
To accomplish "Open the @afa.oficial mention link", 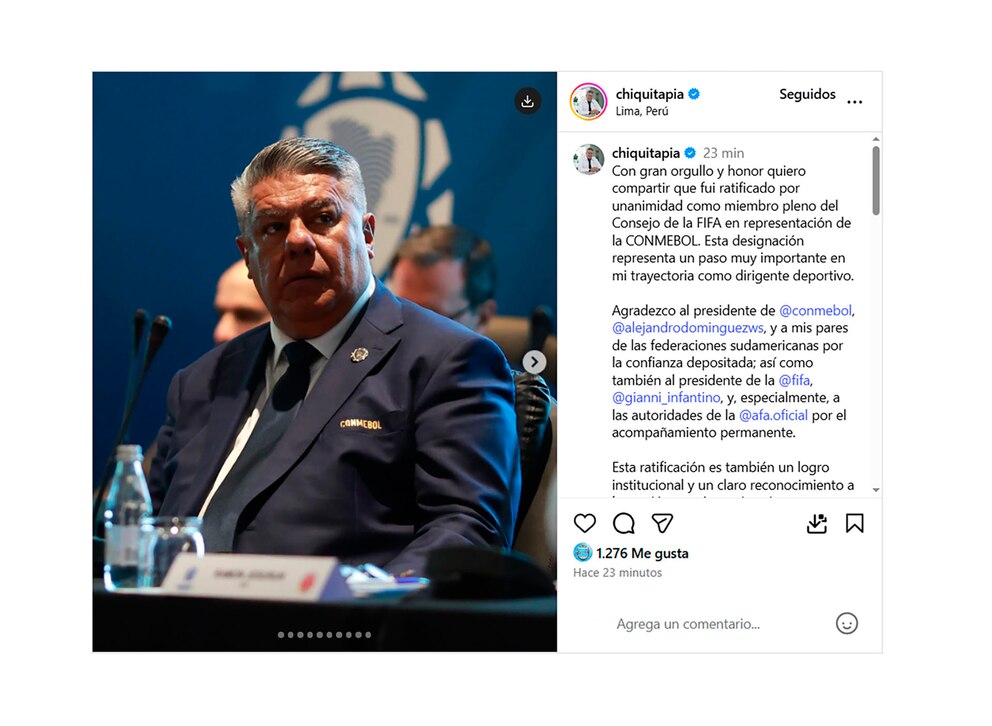I will (x=773, y=415).
